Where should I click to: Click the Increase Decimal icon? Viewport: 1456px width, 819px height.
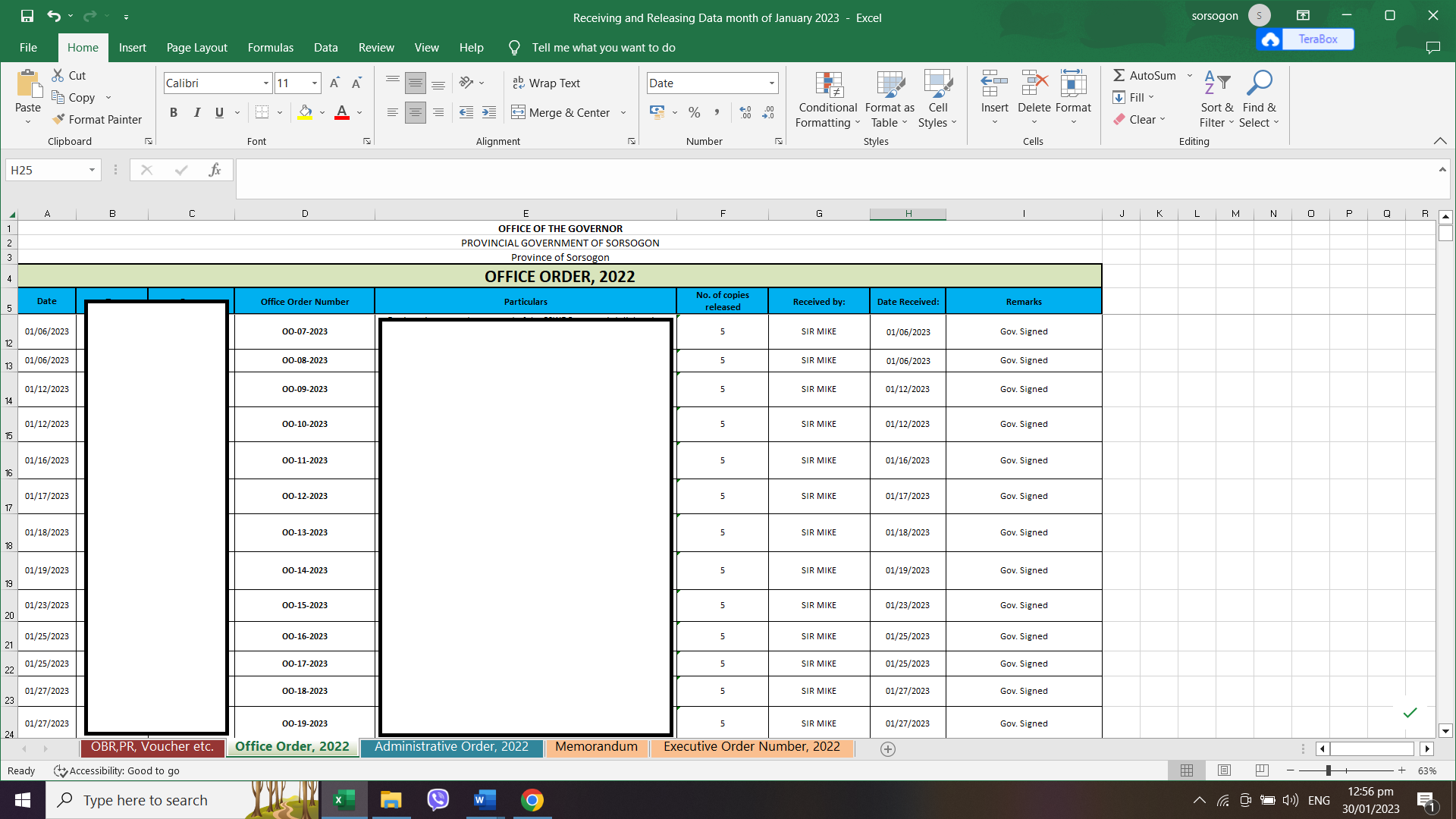pos(745,112)
